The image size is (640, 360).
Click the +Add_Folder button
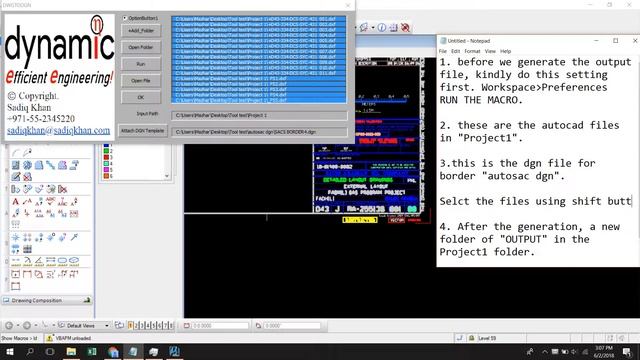pos(141,31)
